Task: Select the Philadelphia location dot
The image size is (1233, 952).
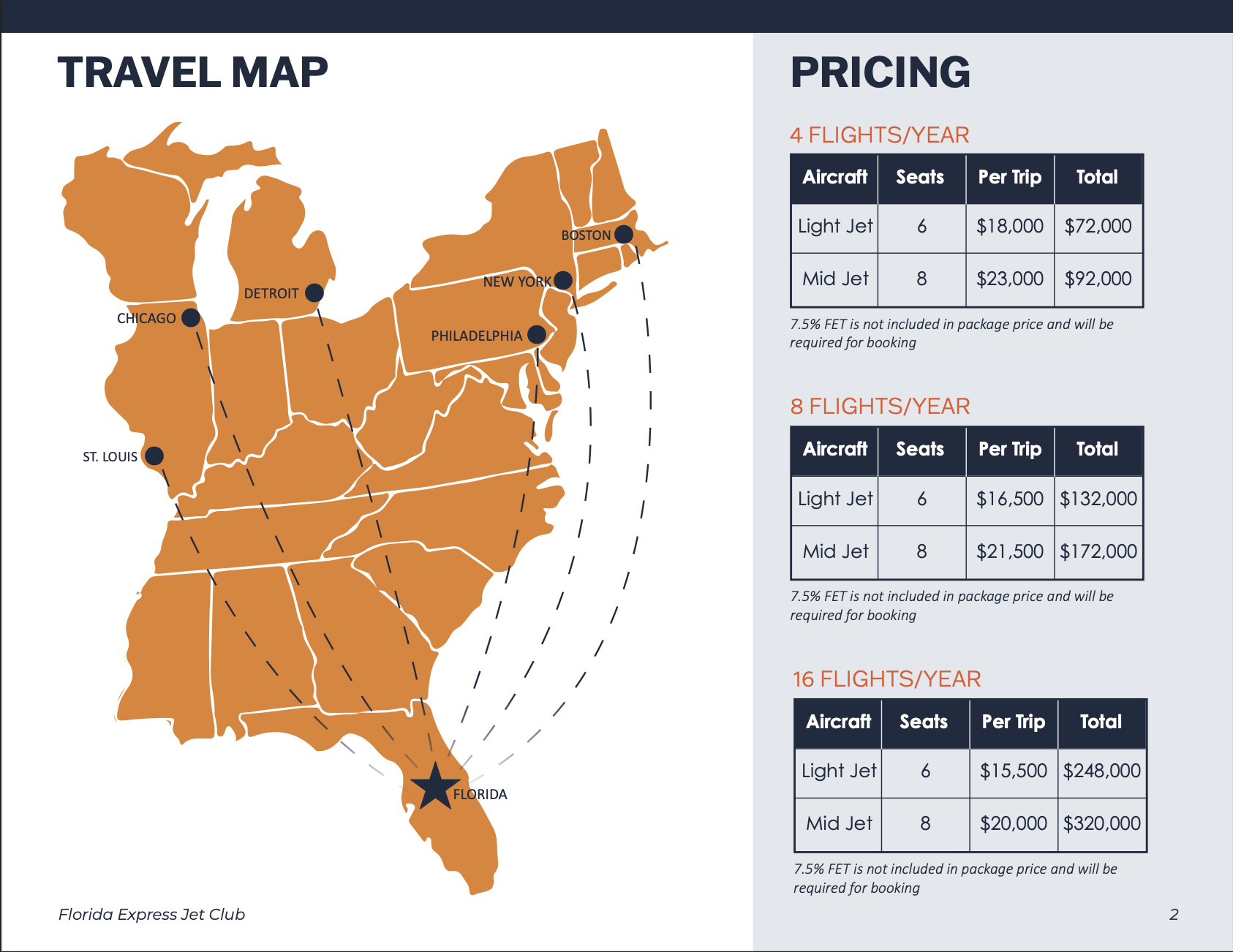Action: coord(537,335)
